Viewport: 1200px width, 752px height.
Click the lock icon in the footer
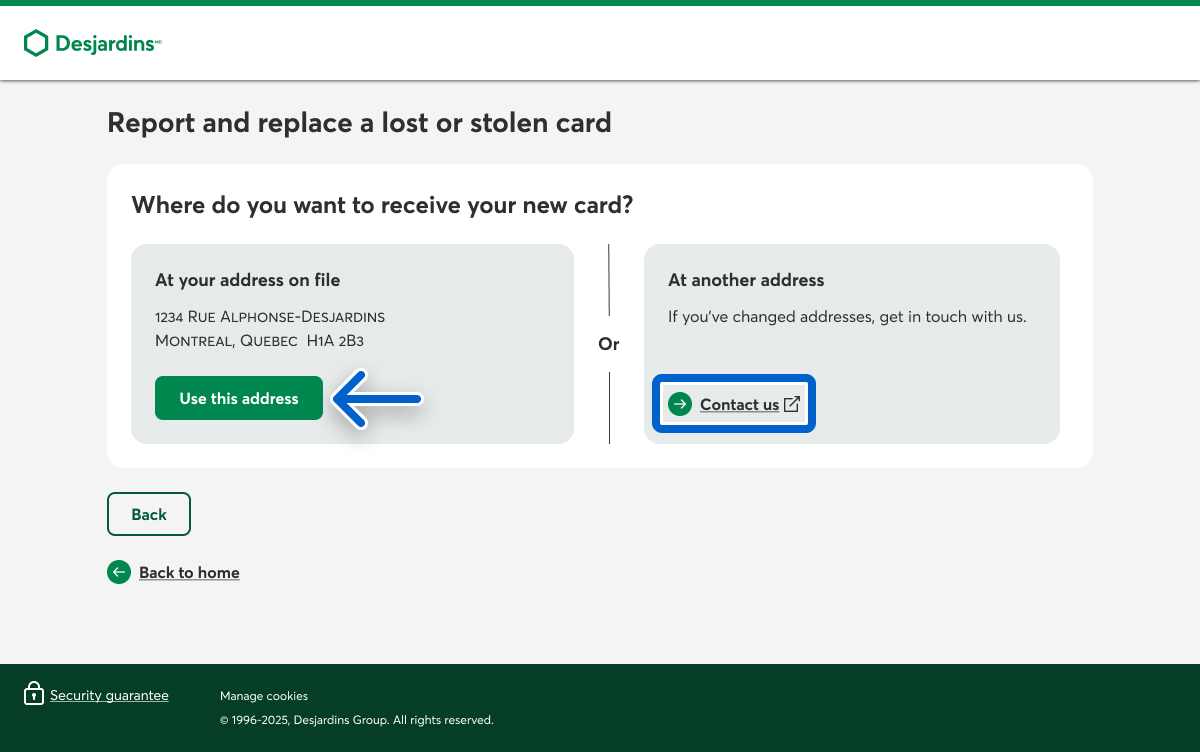[34, 693]
